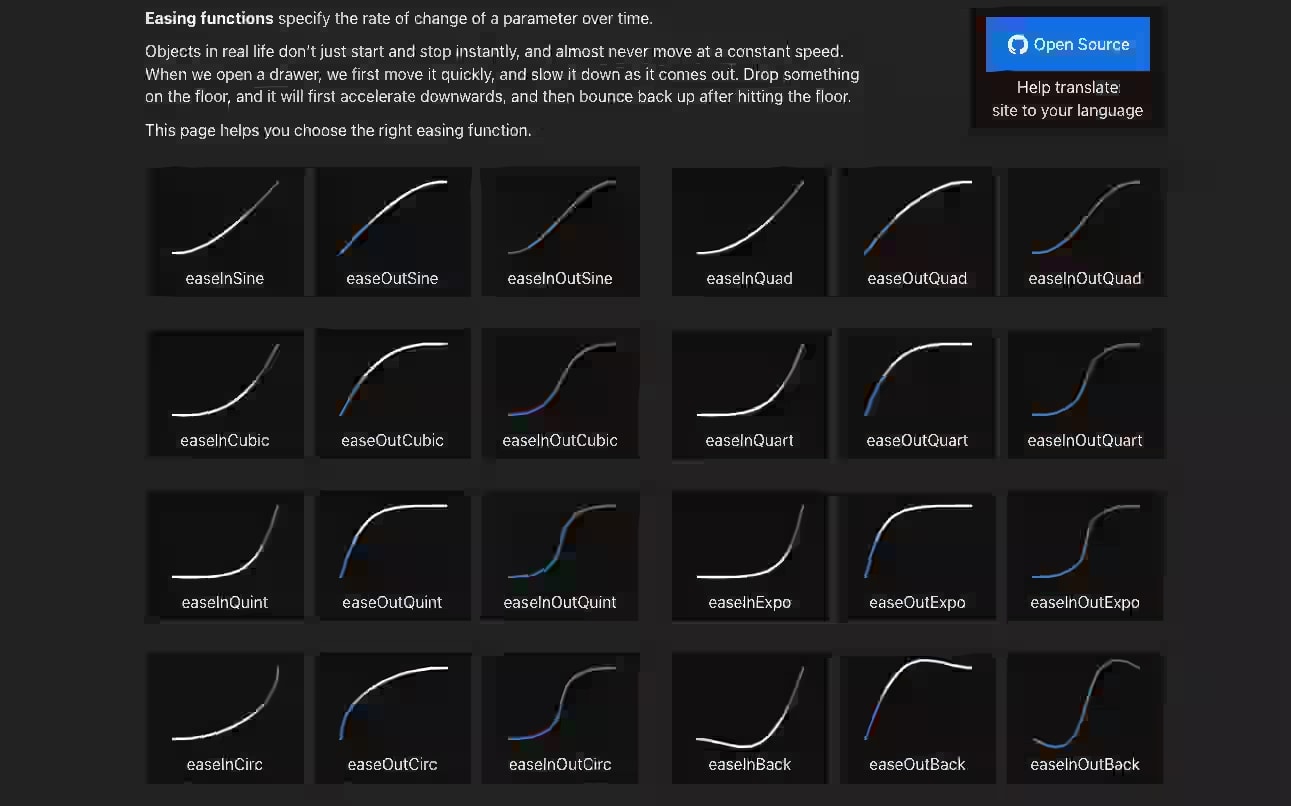Click the easeInQuint curve preview
Screen dimensions: 1291x806
pos(225,554)
